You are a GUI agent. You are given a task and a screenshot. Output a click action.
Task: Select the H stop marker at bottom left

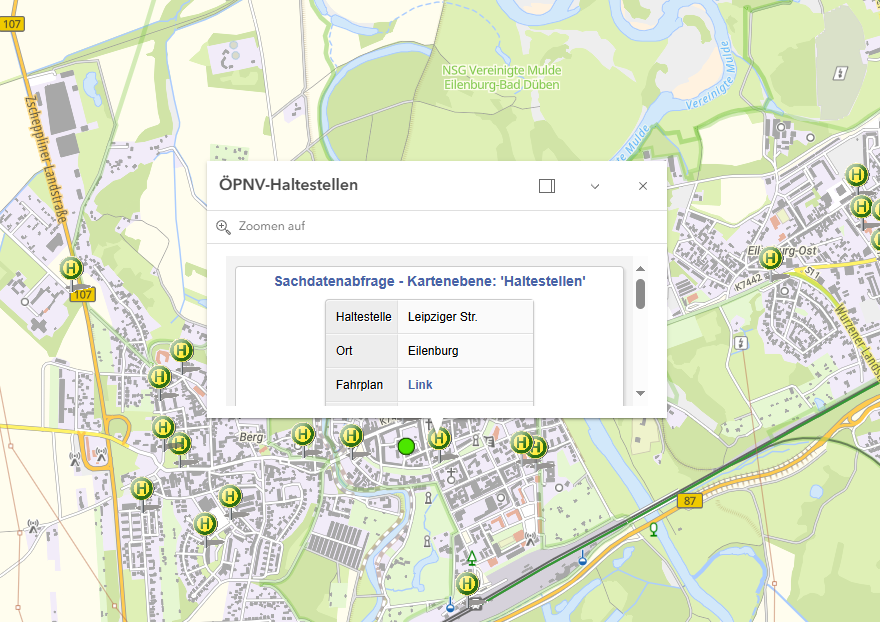coord(206,522)
